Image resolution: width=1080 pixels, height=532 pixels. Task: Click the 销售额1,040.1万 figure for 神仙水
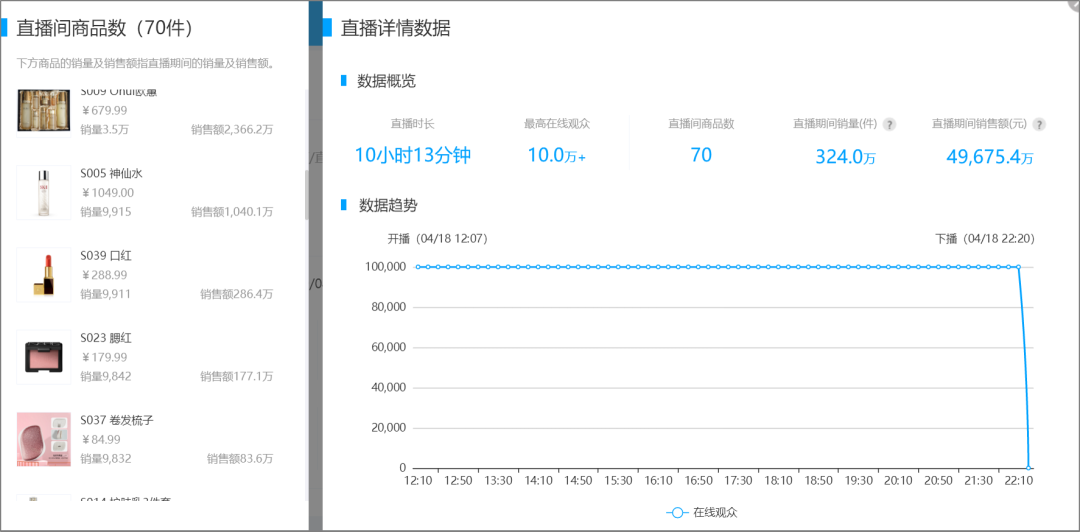[232, 212]
